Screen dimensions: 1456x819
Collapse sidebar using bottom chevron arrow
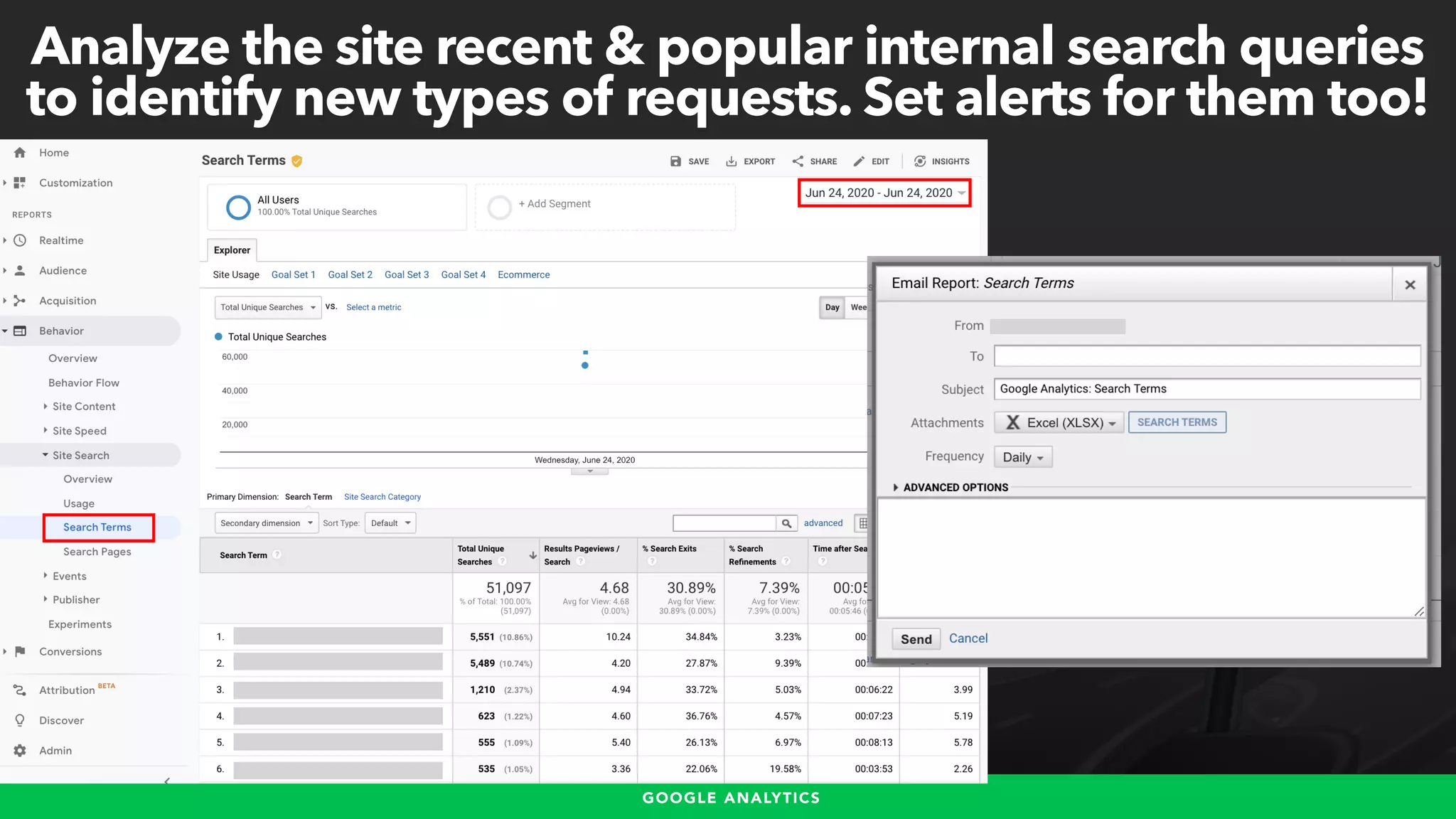(167, 781)
